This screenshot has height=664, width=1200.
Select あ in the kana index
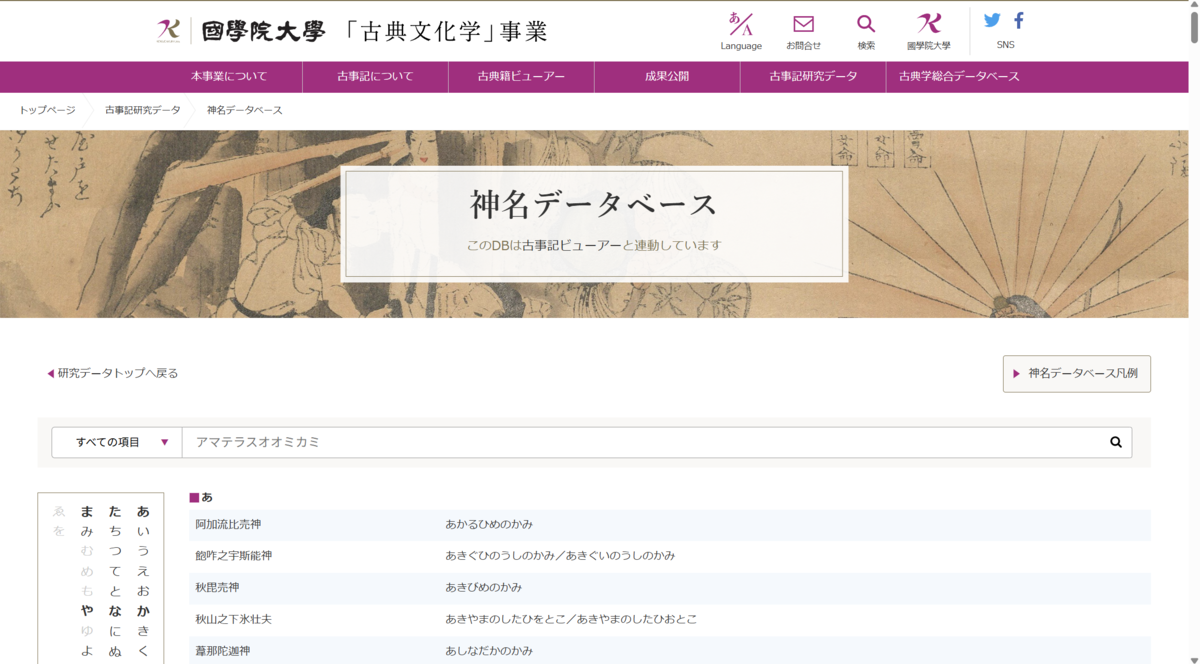pyautogui.click(x=143, y=511)
